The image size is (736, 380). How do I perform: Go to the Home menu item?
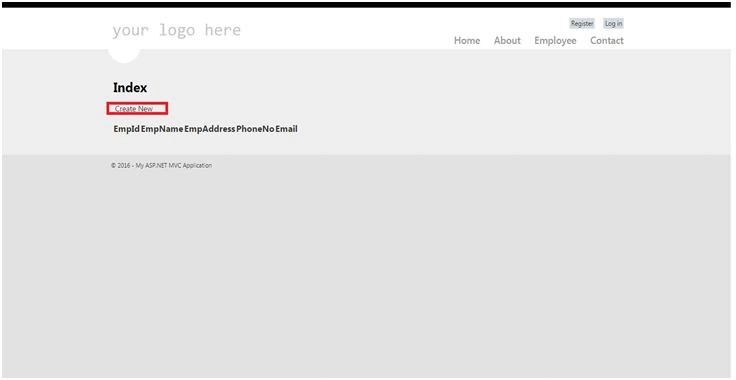[x=467, y=41]
